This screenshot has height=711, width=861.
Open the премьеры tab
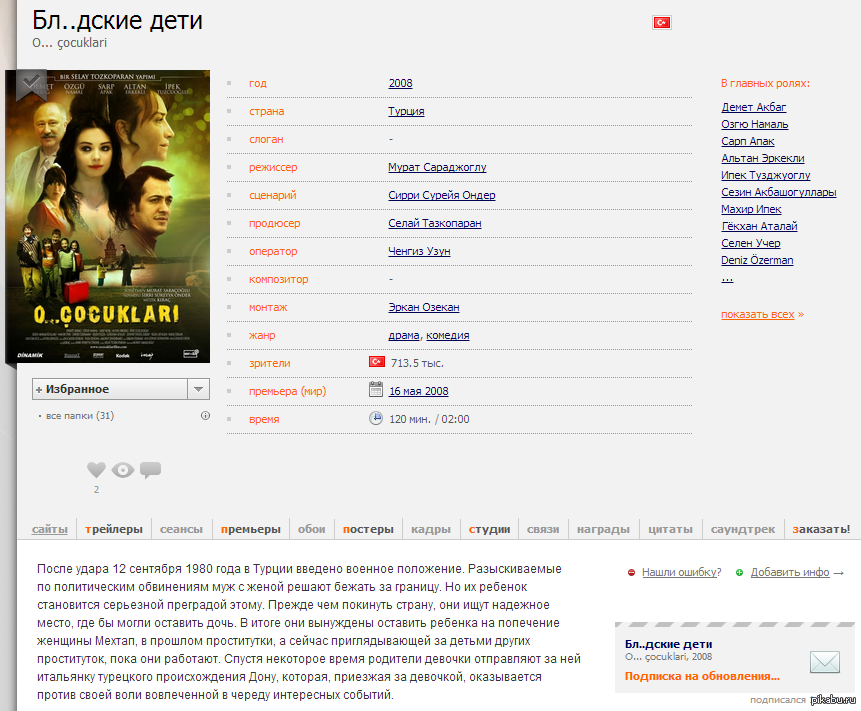pos(251,529)
